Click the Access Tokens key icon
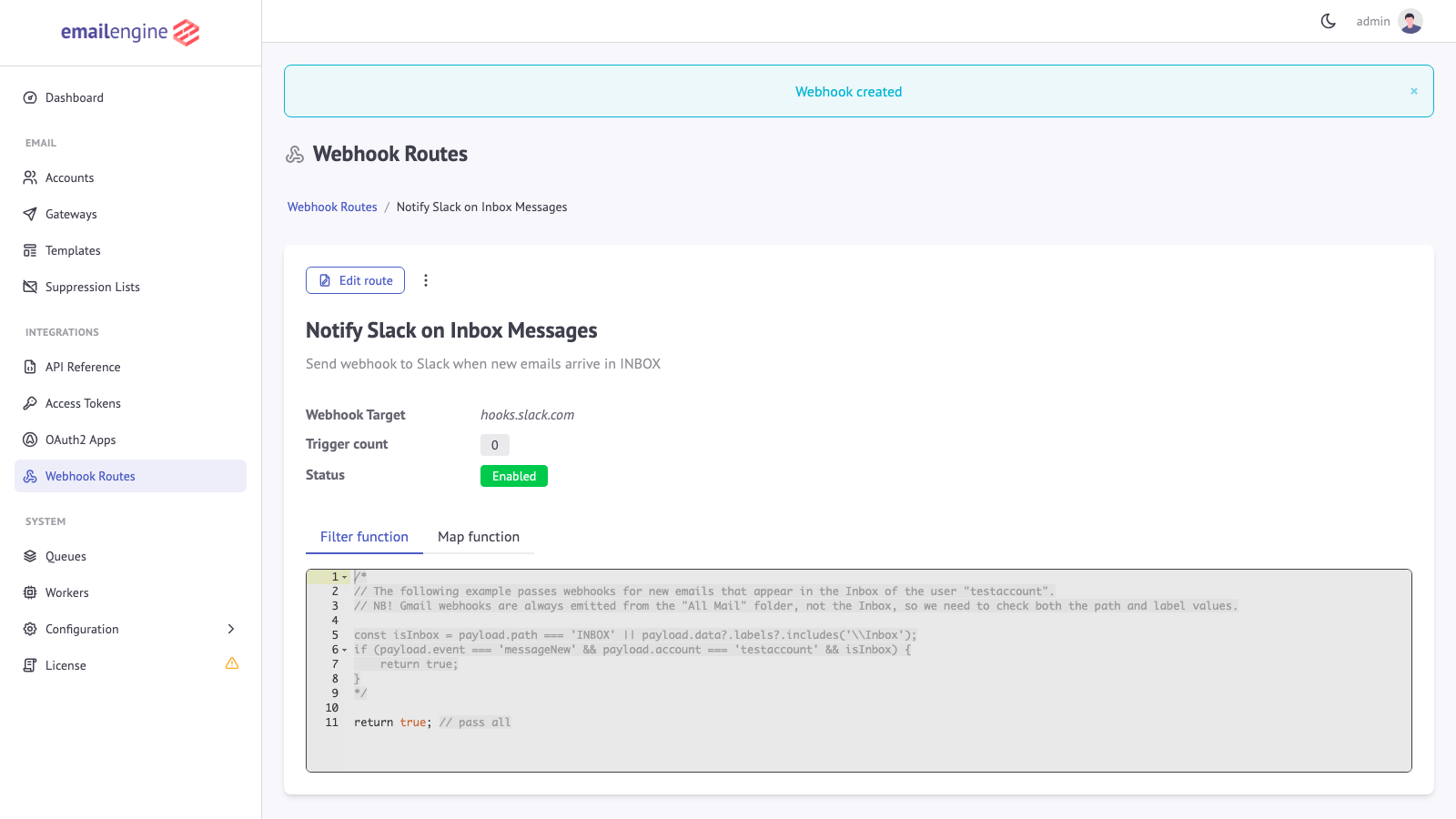This screenshot has height=819, width=1456. (x=30, y=403)
